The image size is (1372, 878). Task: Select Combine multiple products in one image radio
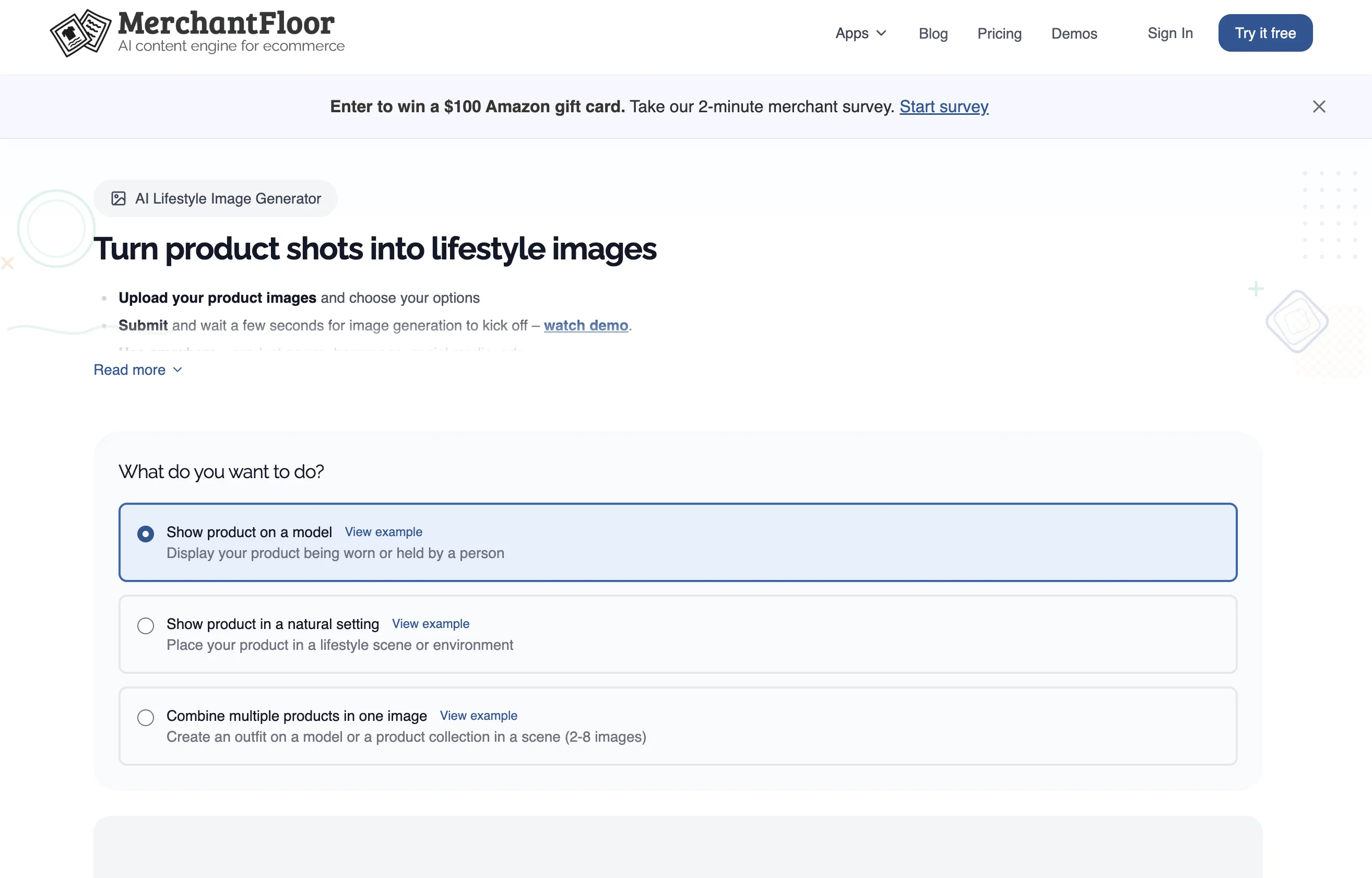(x=146, y=717)
